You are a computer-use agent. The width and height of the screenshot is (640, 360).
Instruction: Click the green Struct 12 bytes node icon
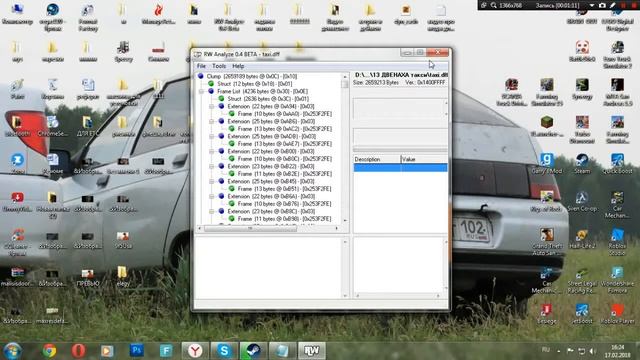[211, 83]
